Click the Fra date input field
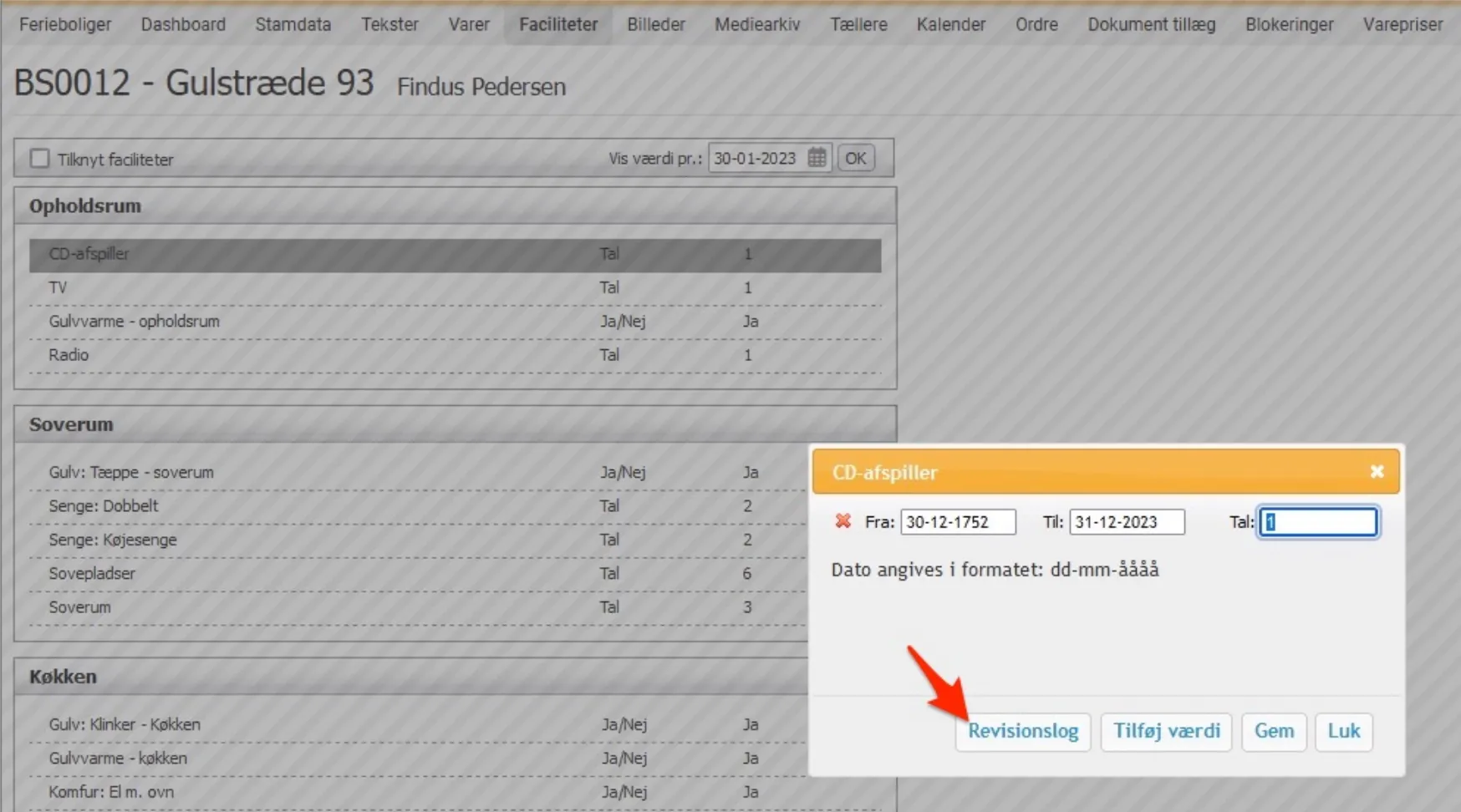1461x812 pixels. click(957, 522)
